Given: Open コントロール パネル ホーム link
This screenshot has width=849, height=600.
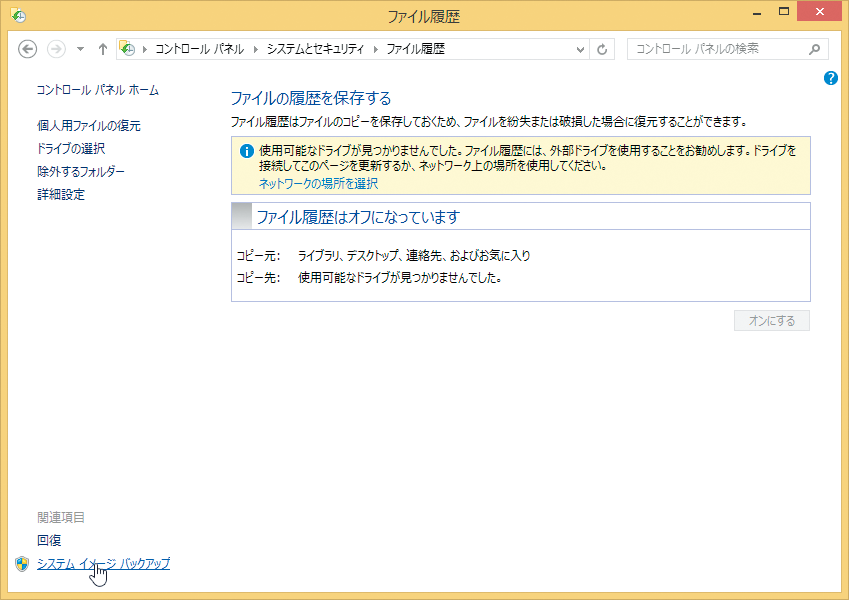Looking at the screenshot, I should click(97, 90).
